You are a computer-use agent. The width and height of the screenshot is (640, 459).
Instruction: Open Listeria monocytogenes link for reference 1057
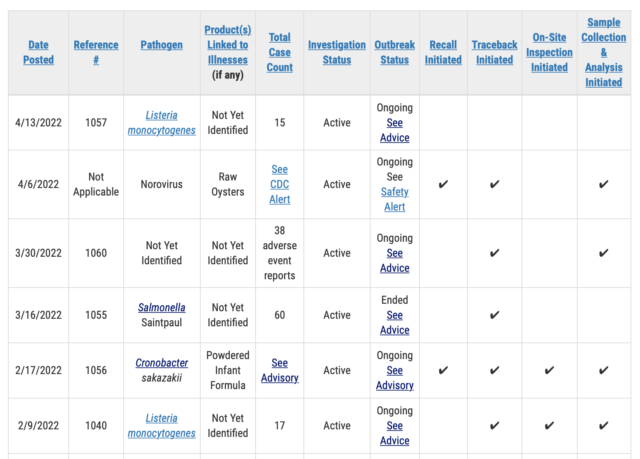pyautogui.click(x=162, y=123)
